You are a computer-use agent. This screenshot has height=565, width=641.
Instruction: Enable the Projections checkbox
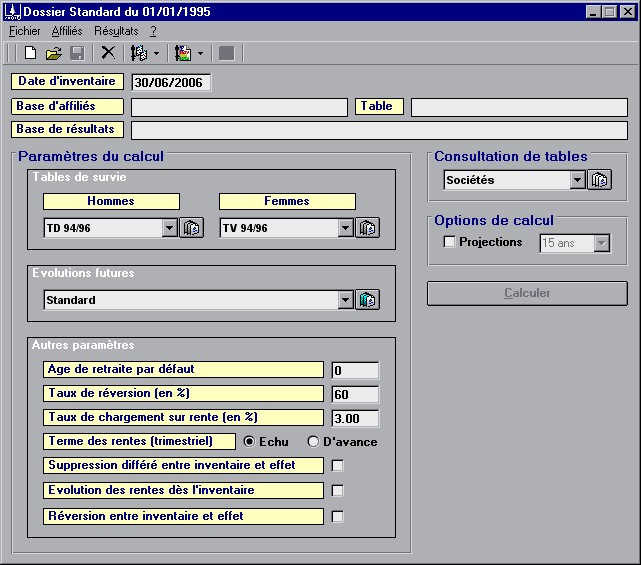(x=449, y=242)
